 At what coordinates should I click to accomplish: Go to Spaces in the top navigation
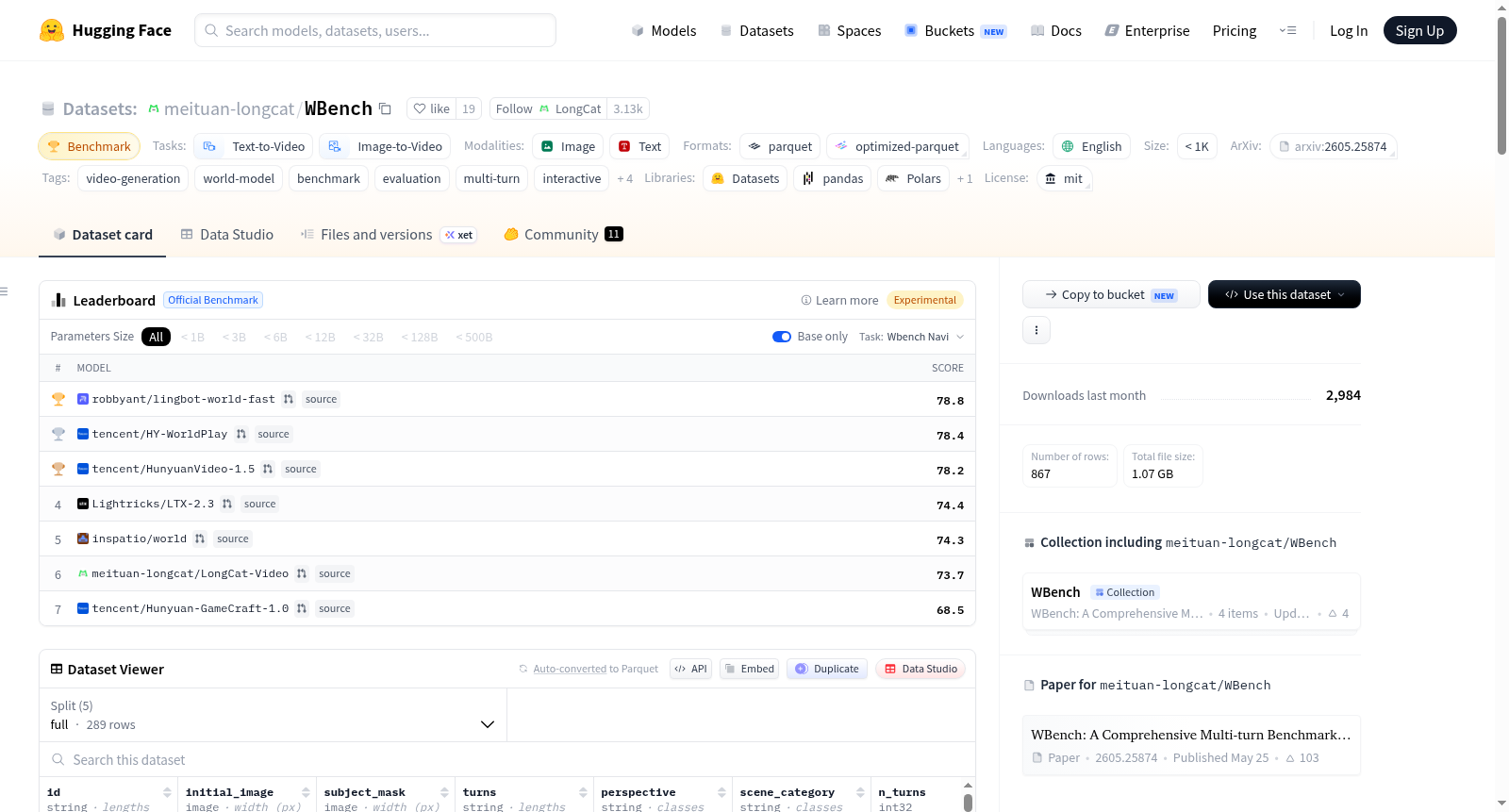(850, 30)
